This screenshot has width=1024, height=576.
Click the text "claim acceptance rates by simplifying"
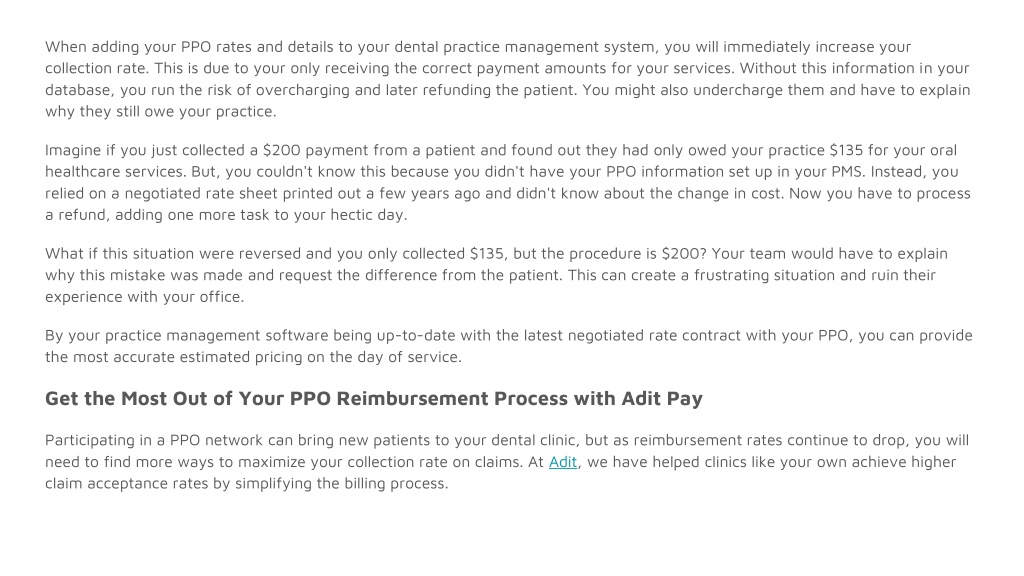pyautogui.click(x=189, y=484)
